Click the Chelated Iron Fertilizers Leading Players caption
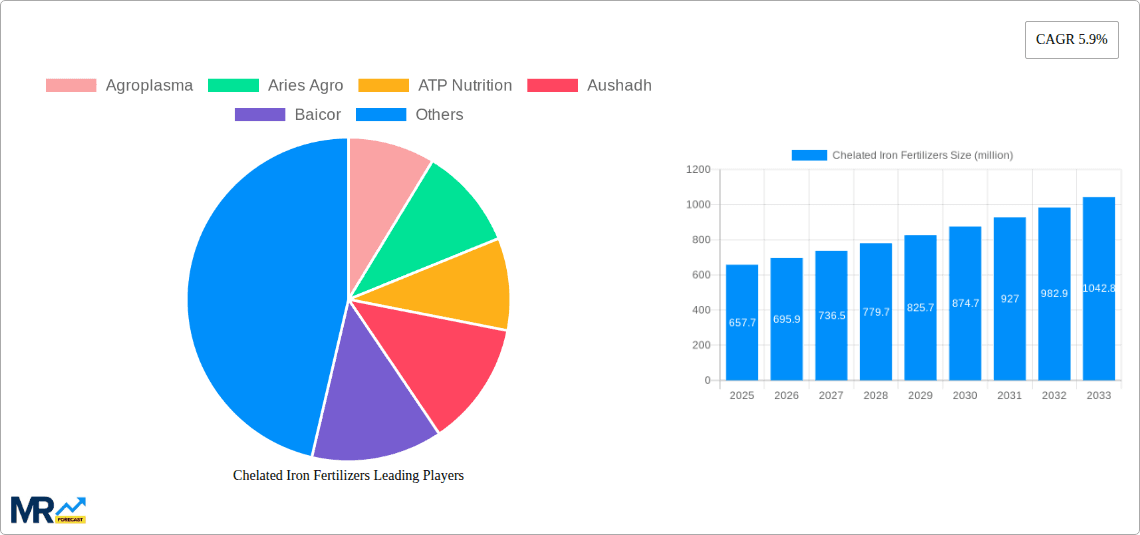This screenshot has height=535, width=1140. pyautogui.click(x=348, y=475)
